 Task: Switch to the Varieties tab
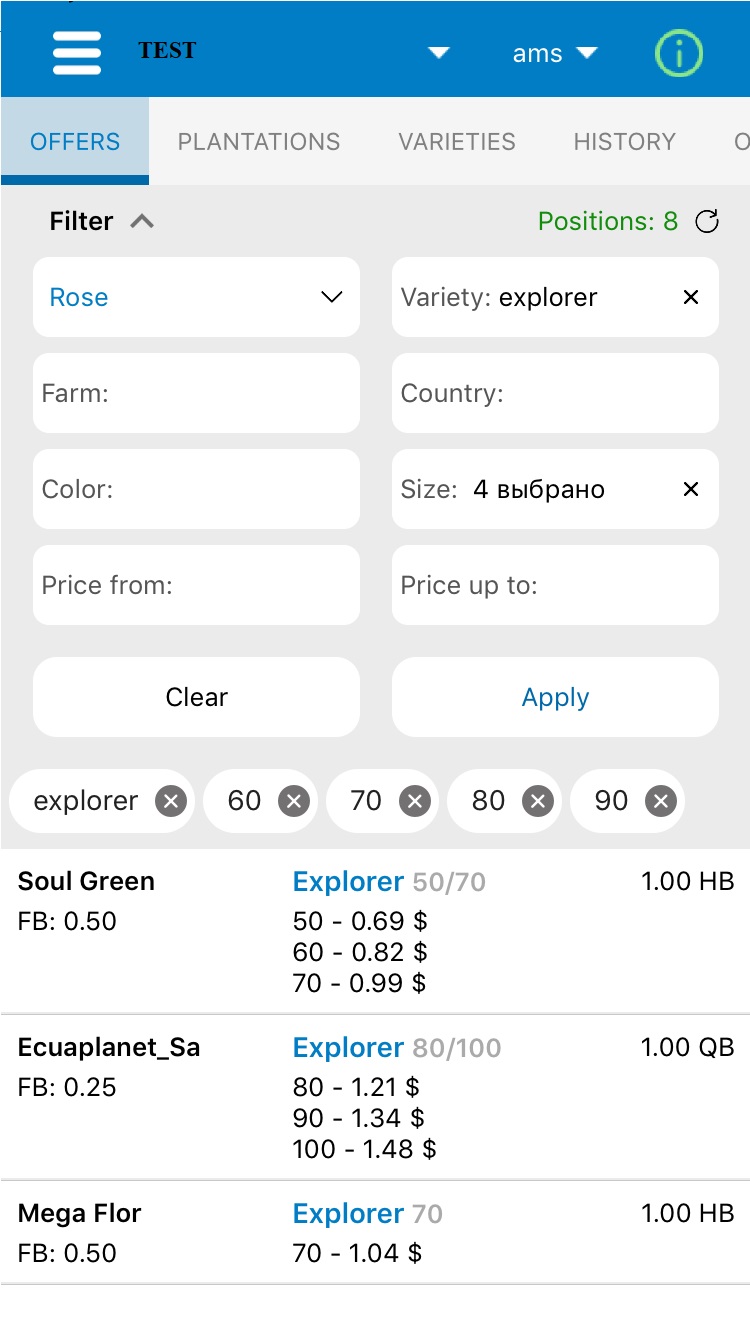click(457, 142)
